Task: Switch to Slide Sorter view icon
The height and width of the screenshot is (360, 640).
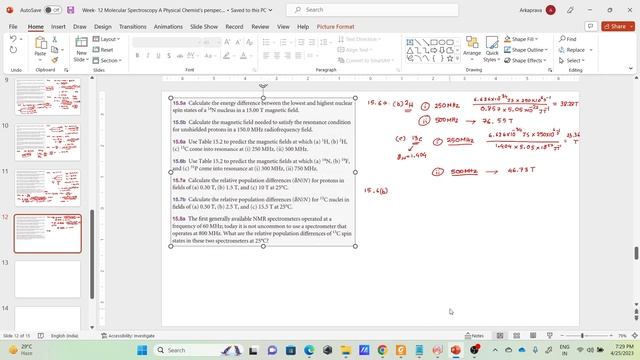Action: [516, 336]
